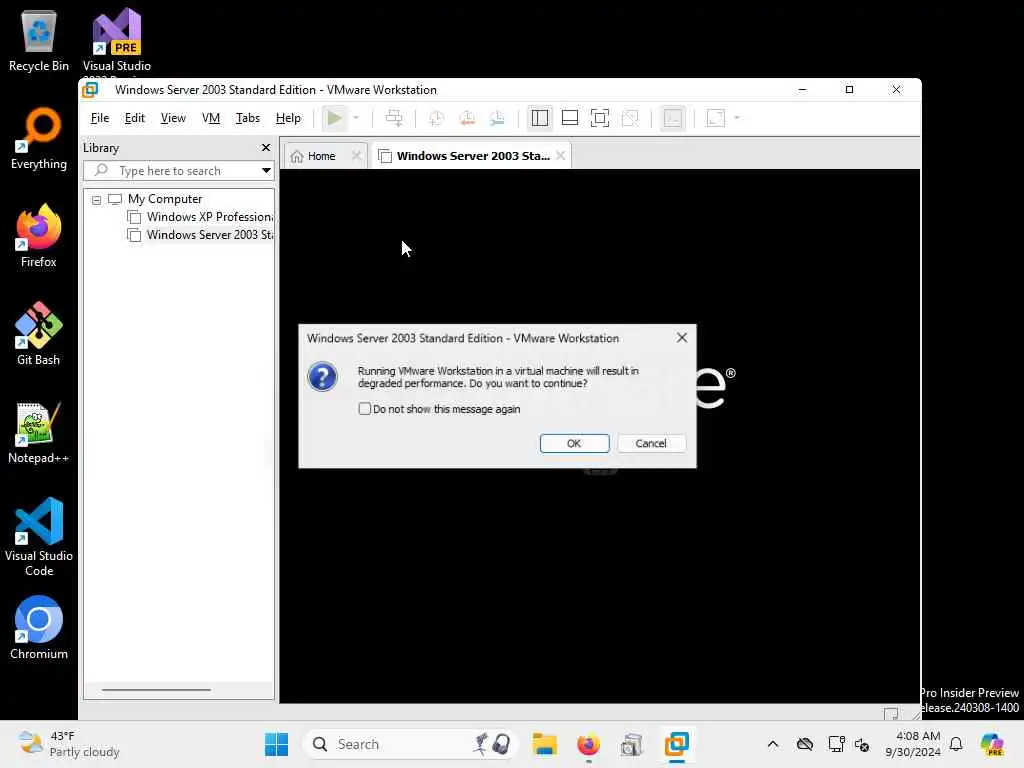1024x768 pixels.
Task: Open the notifications bell icon
Action: click(x=956, y=744)
